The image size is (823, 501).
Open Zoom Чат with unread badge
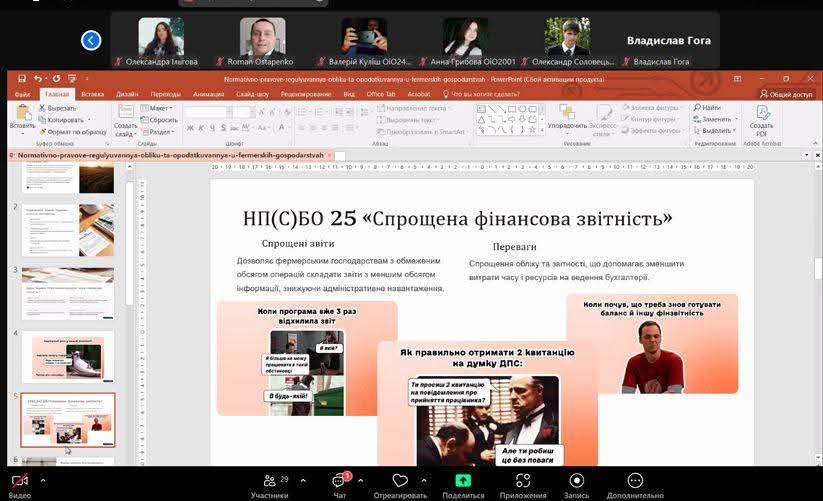pyautogui.click(x=340, y=485)
